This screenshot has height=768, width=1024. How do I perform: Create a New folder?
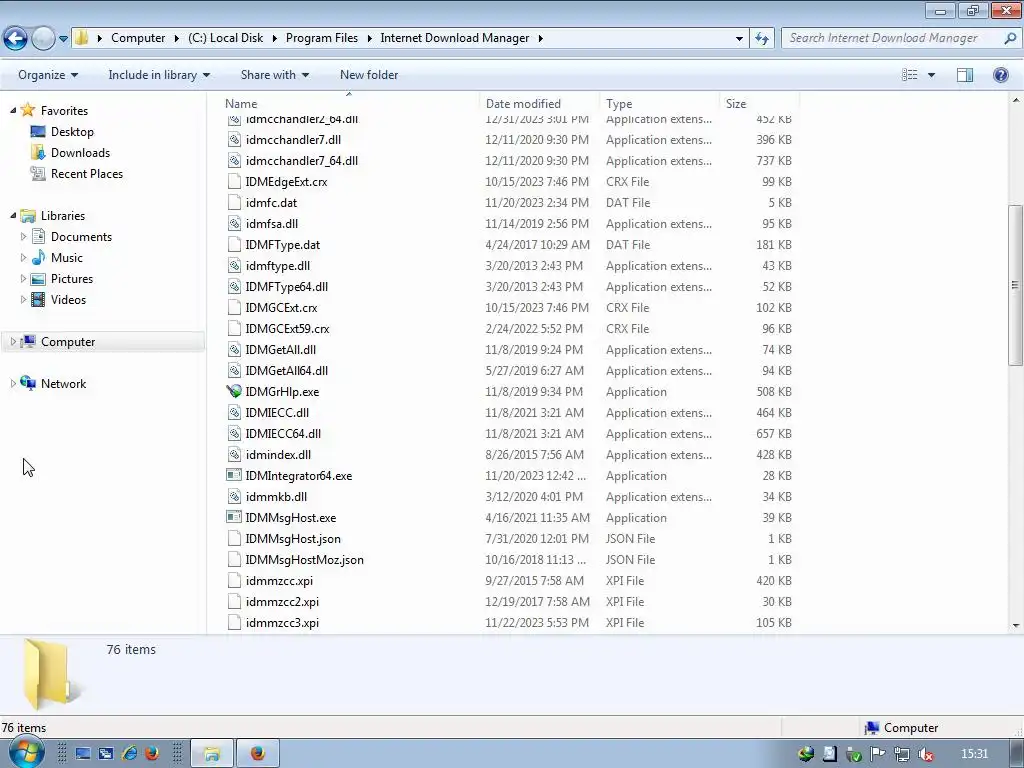(368, 75)
